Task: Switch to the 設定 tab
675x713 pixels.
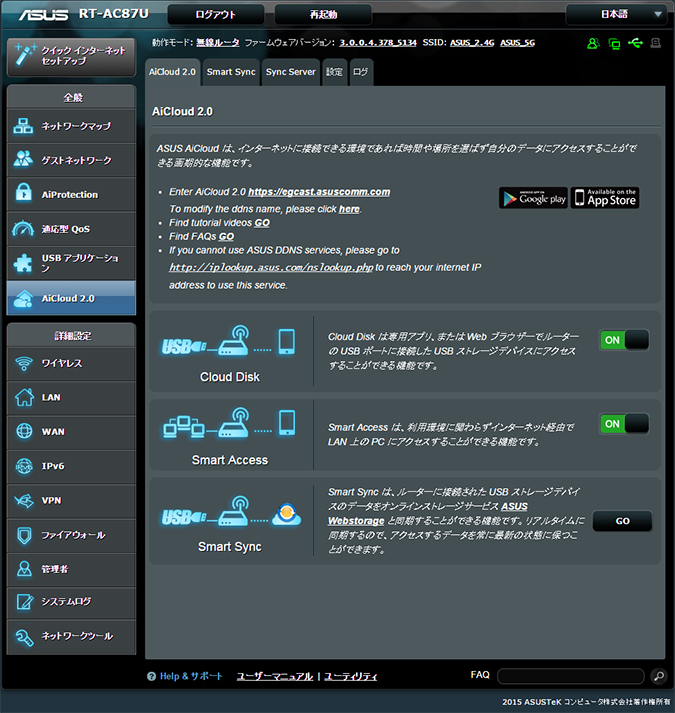Action: 334,72
